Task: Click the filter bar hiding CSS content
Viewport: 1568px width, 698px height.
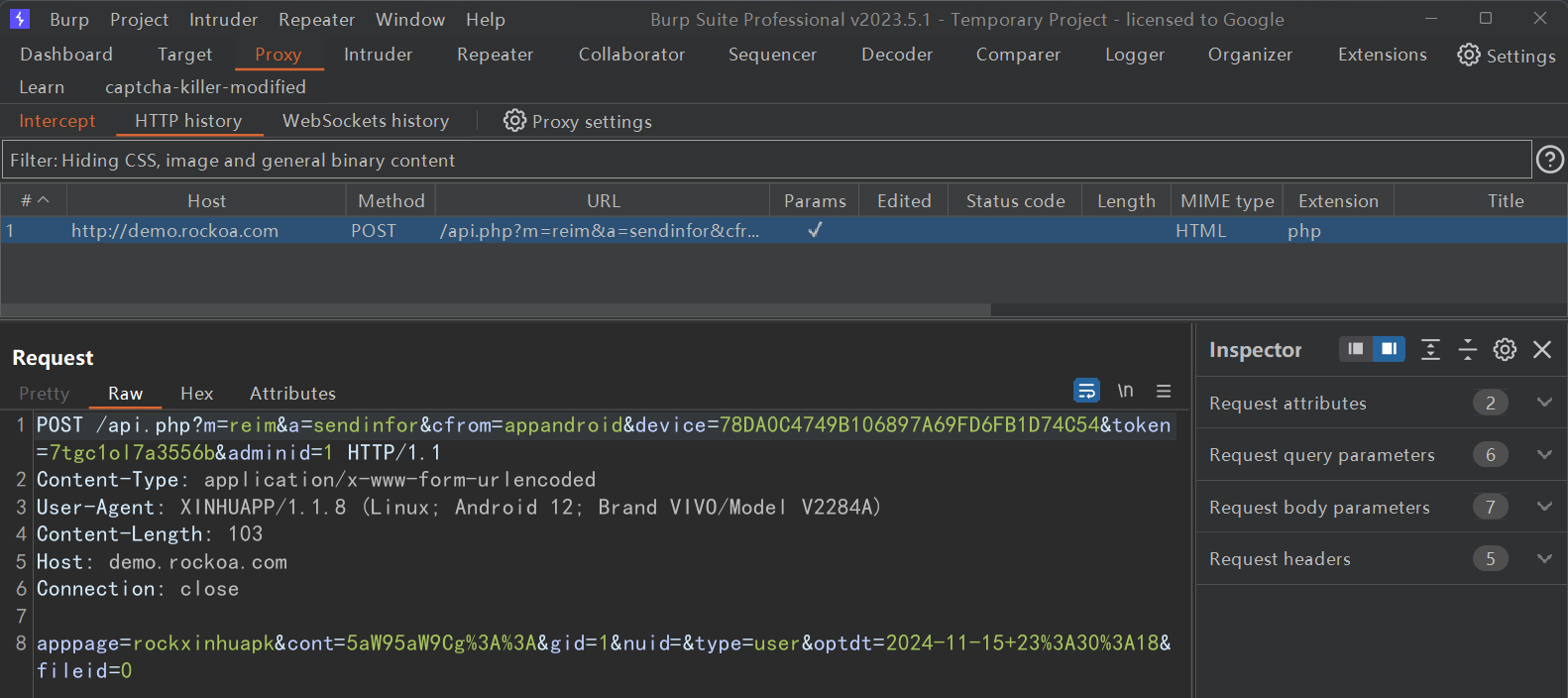Action: (x=766, y=160)
